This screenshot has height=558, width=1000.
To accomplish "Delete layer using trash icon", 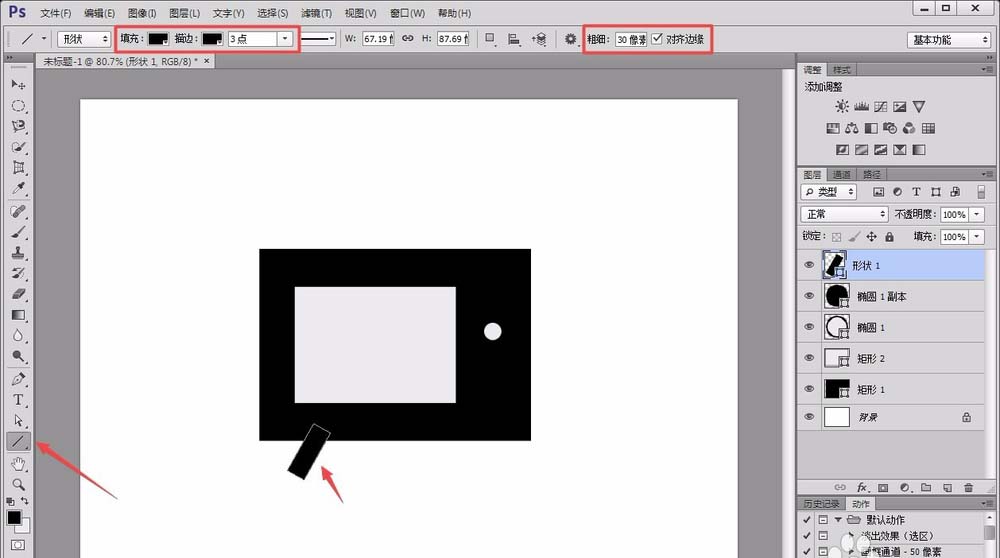I will pyautogui.click(x=968, y=487).
